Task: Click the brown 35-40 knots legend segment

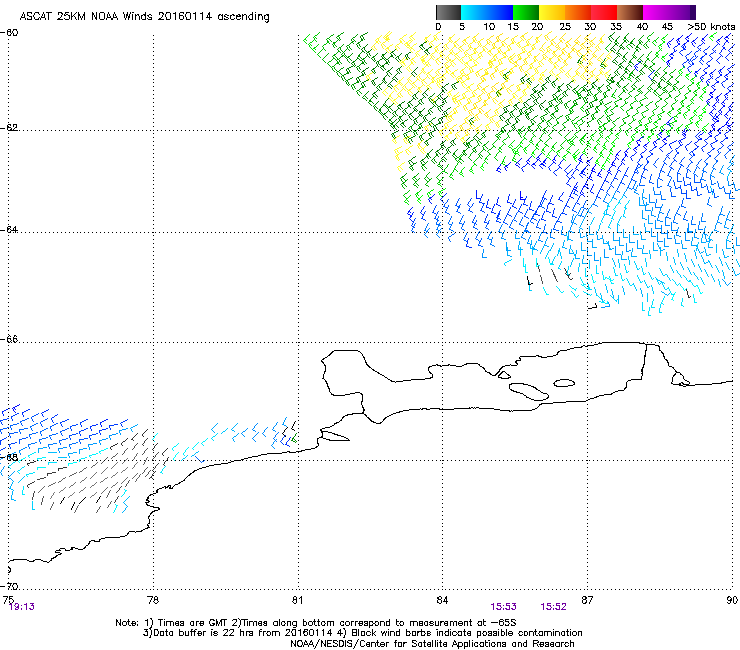Action: point(630,12)
